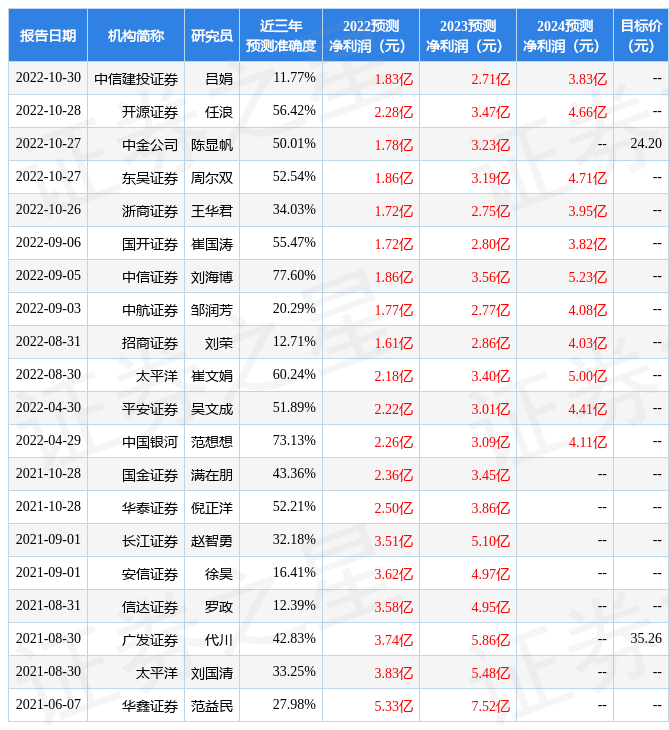This screenshot has height=730, width=669.
Task: Select report date 2022-10-30
Action: (48, 77)
